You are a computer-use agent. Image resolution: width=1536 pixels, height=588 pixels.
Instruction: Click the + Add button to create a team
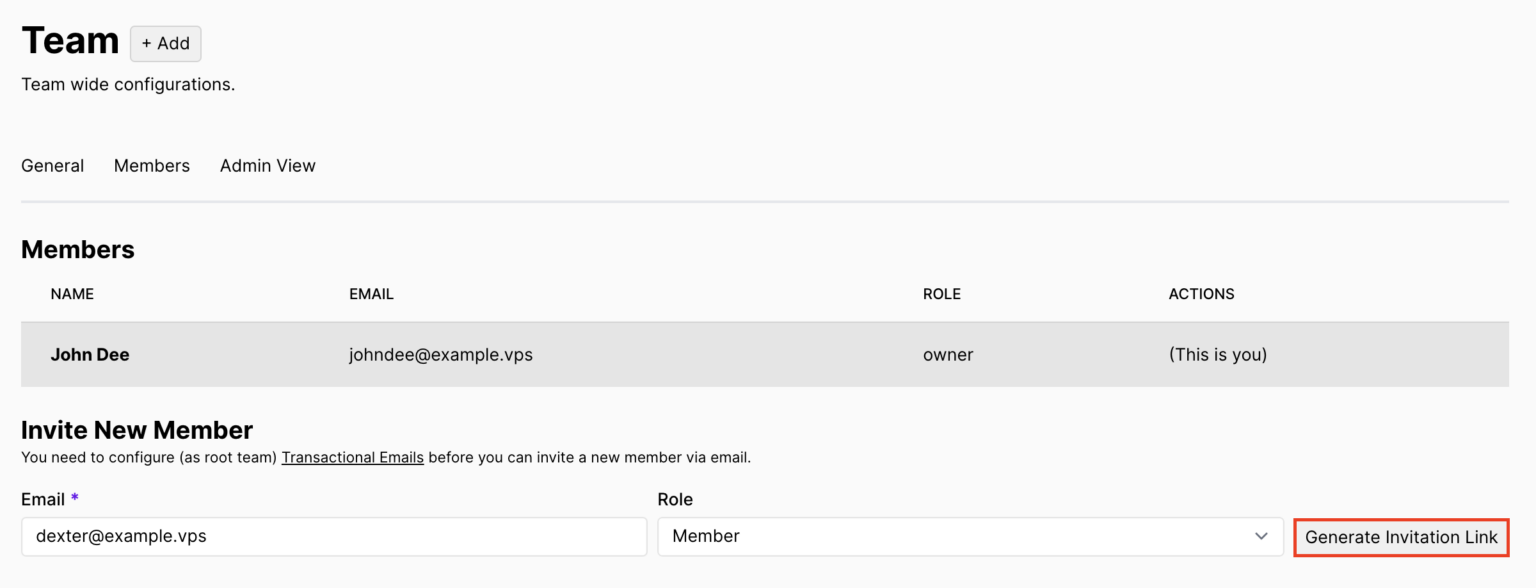165,43
